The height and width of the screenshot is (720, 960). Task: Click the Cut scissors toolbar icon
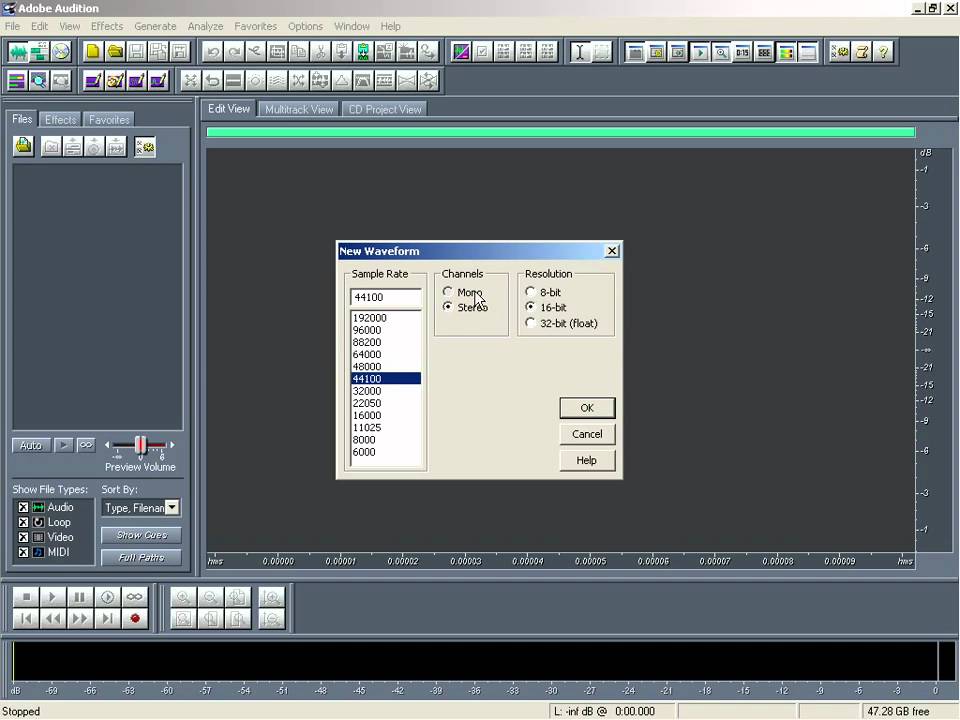tap(320, 51)
